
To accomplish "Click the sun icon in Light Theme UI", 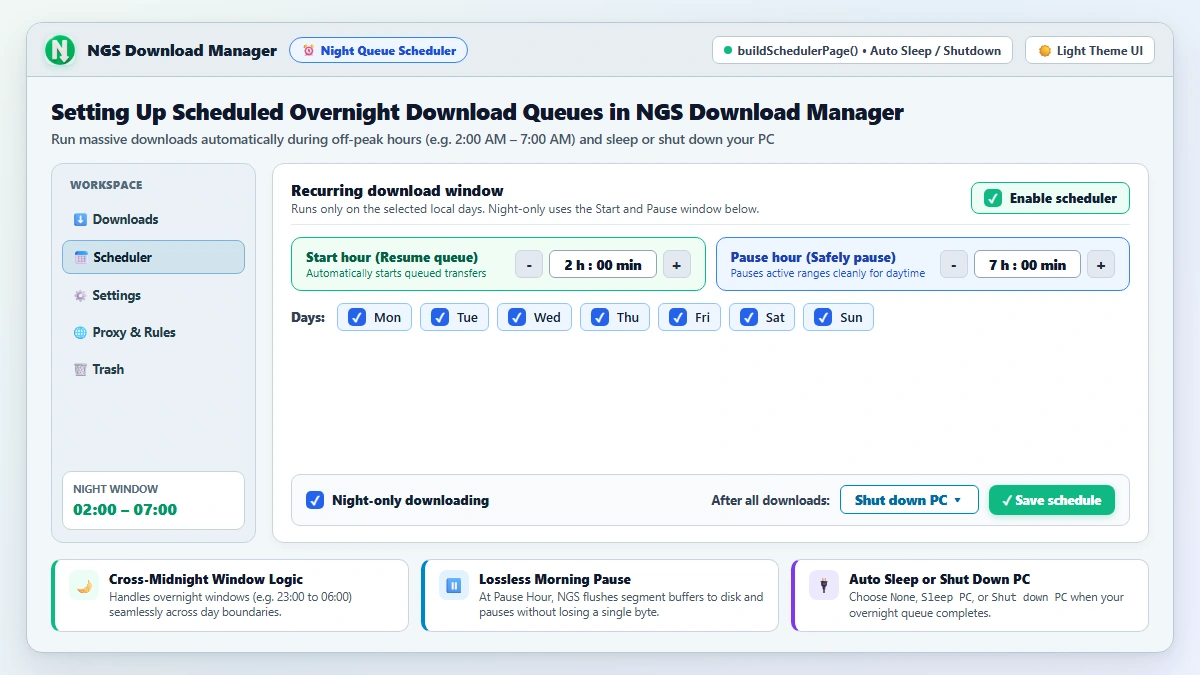I will (x=1044, y=50).
